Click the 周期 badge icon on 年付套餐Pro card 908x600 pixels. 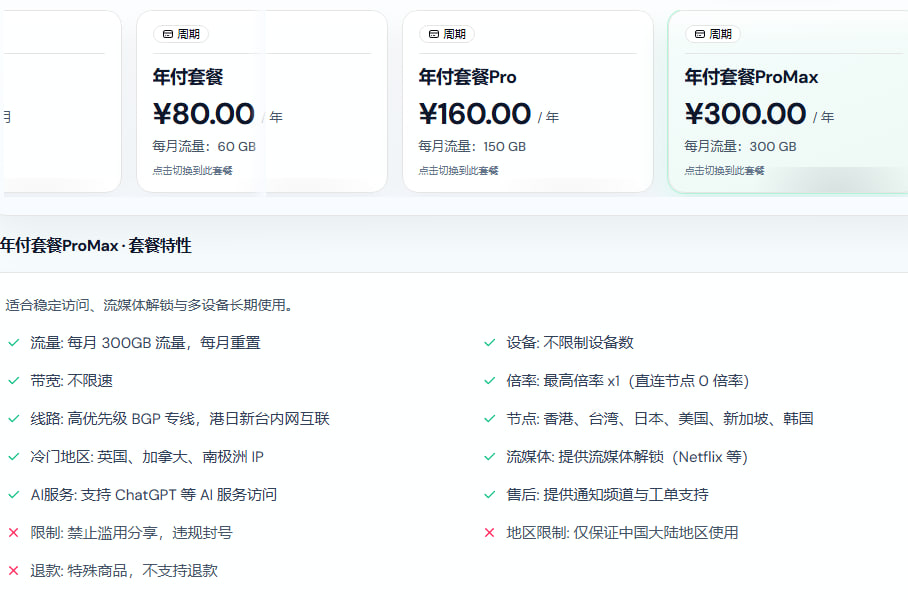[433, 34]
